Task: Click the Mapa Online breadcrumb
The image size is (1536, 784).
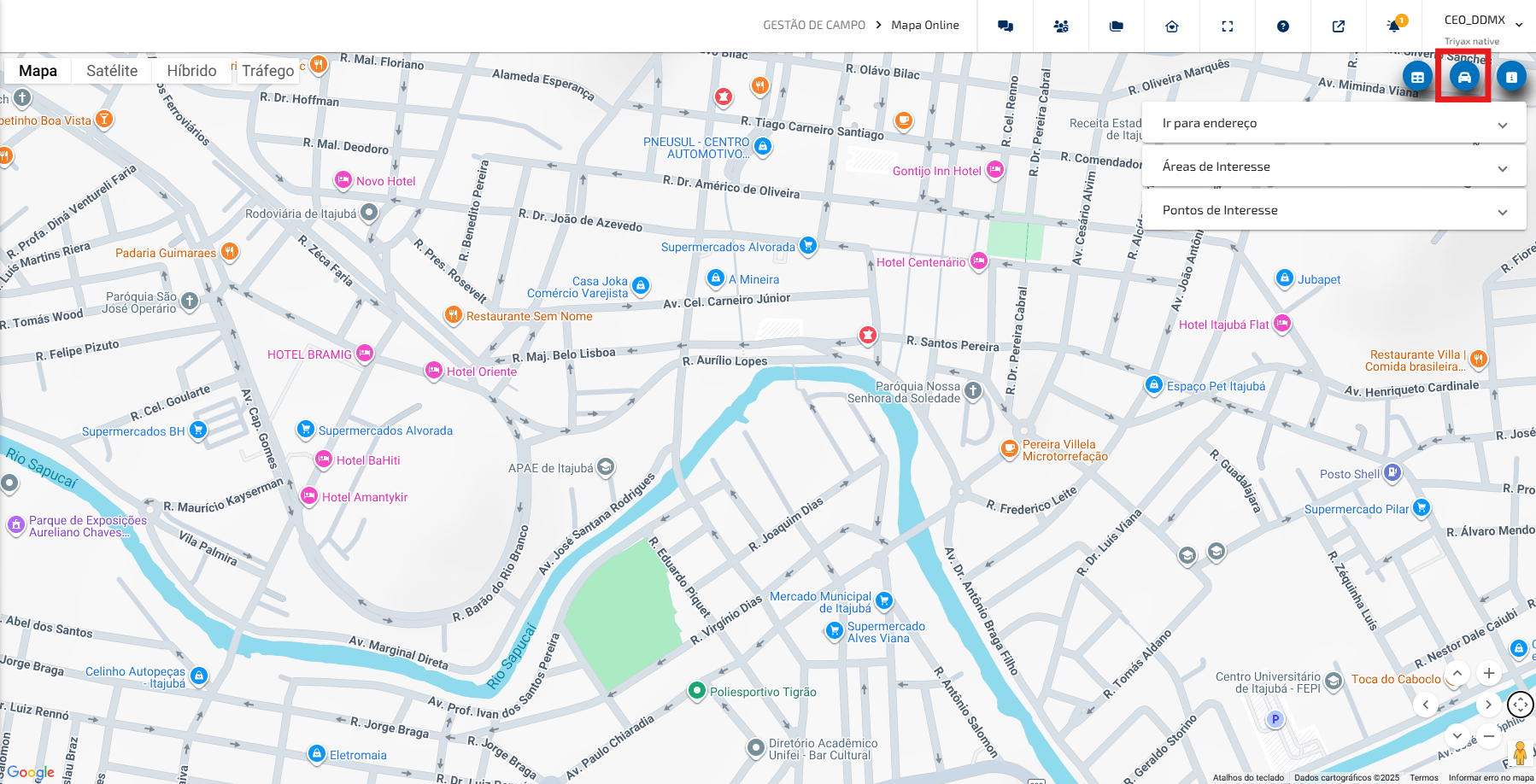Action: click(x=925, y=26)
